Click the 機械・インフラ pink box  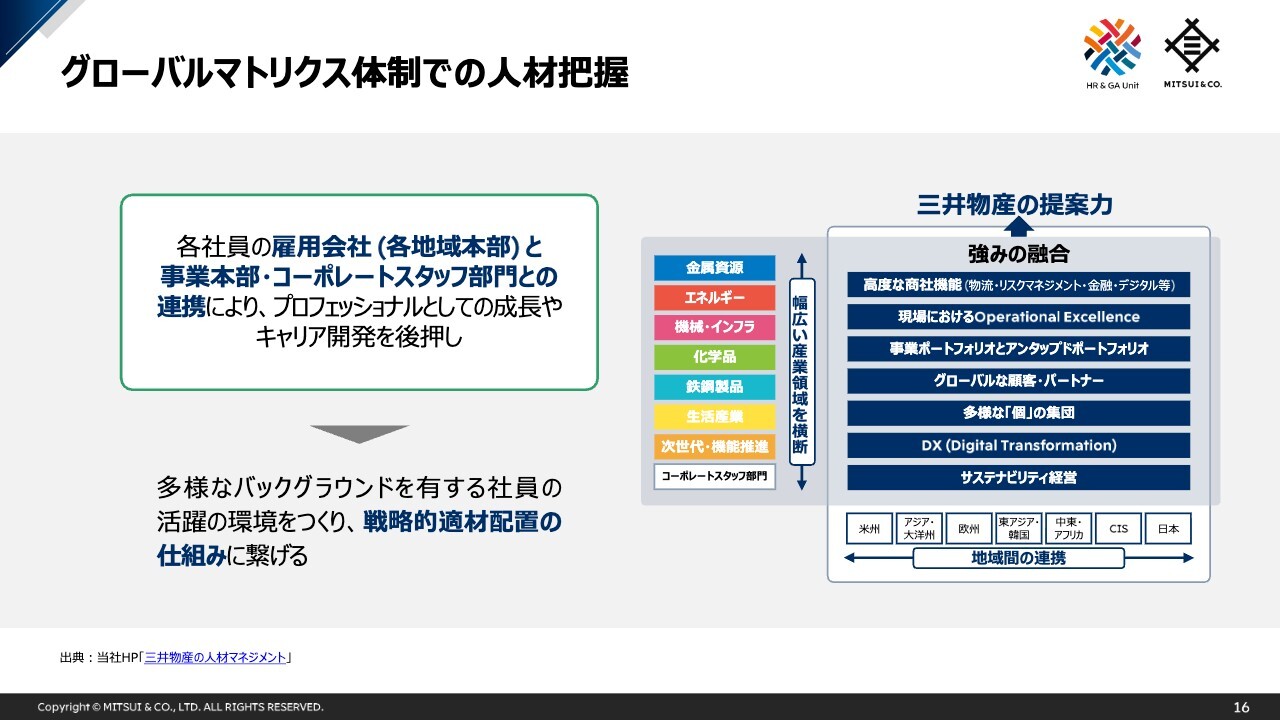[714, 327]
